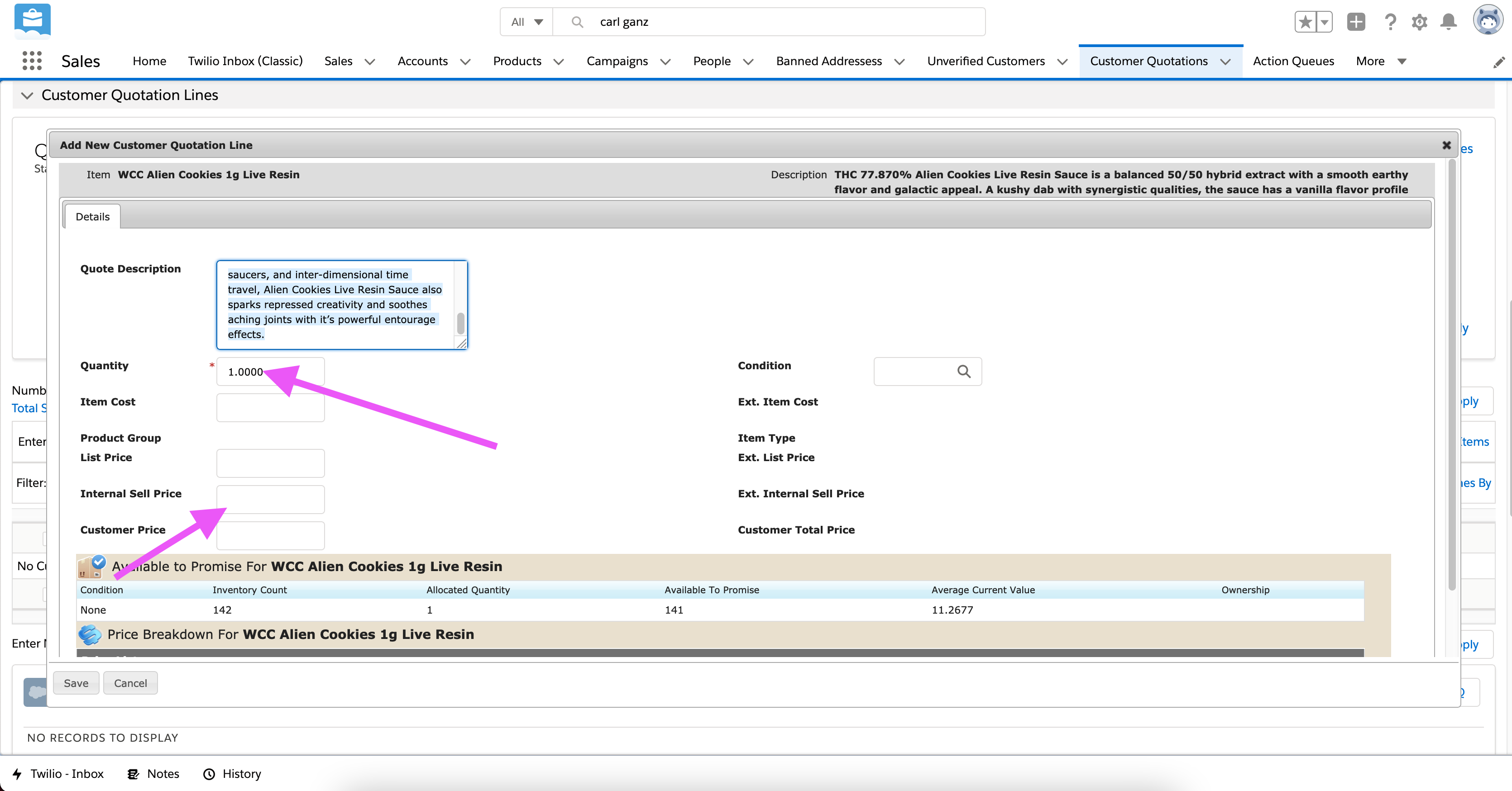Expand the Customer Quotations dropdown chevron
This screenshot has width=1512, height=791.
click(x=1225, y=62)
